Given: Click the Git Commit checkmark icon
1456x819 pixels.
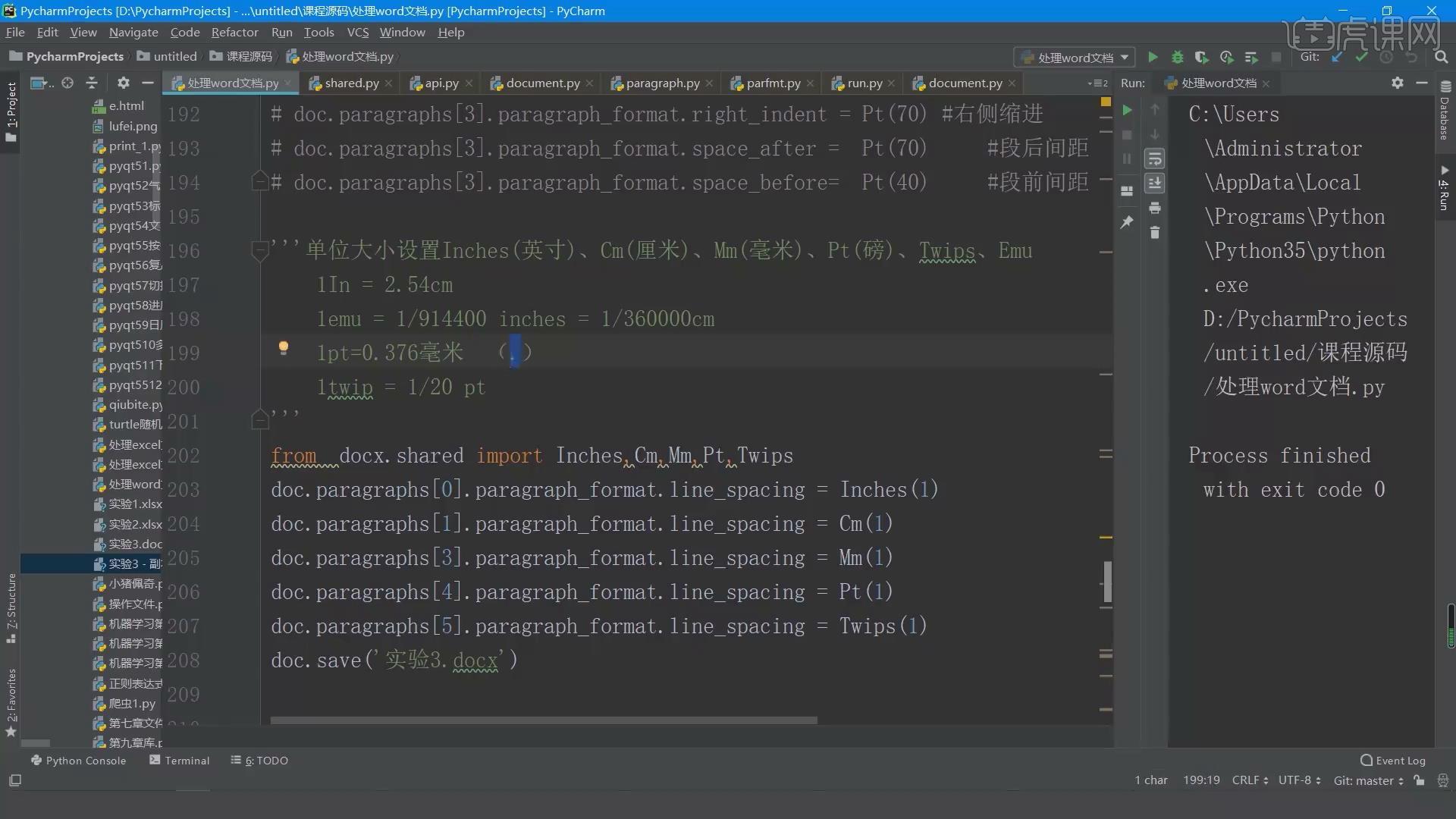Looking at the screenshot, I should [1362, 57].
